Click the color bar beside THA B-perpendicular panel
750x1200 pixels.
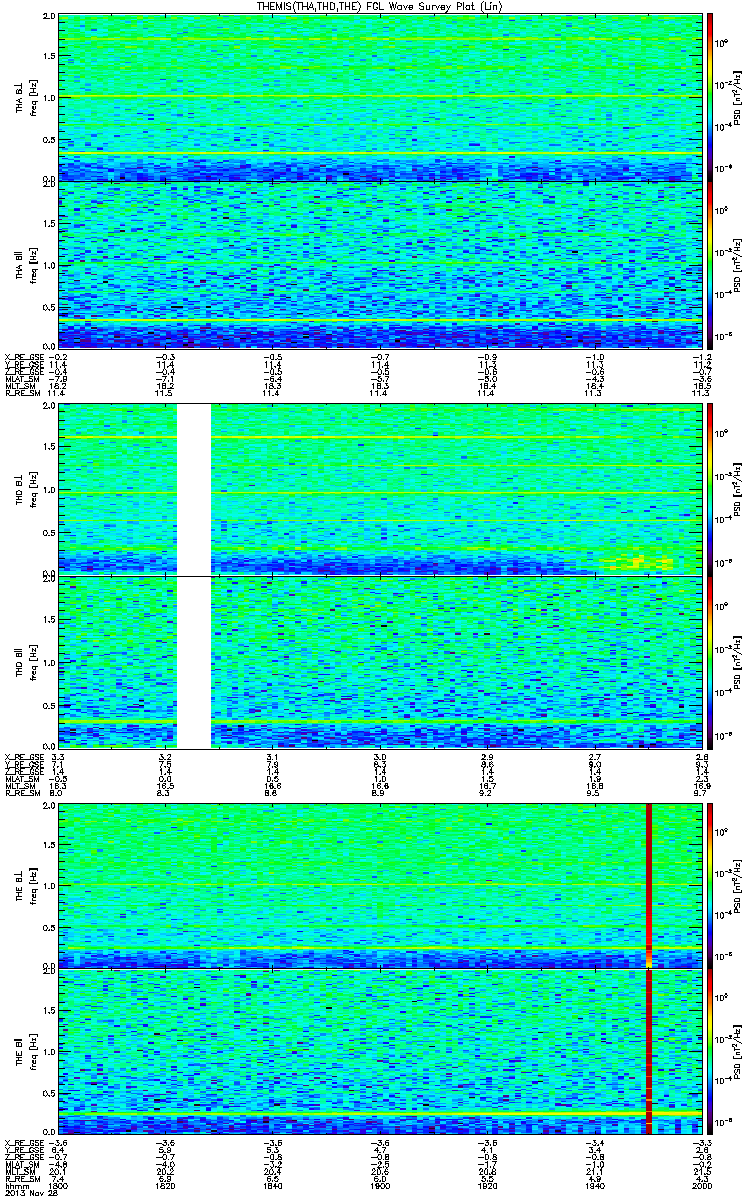point(711,98)
